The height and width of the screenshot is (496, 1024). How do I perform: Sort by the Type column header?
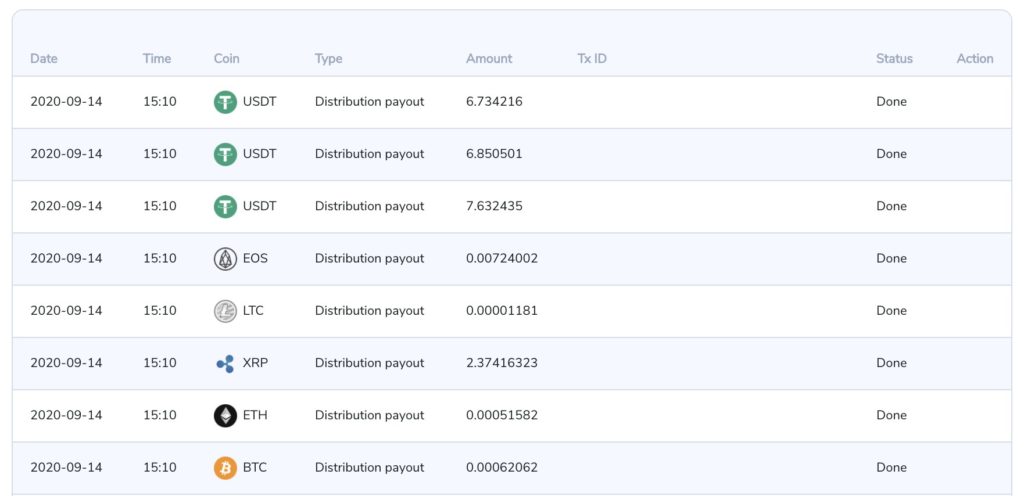[328, 59]
